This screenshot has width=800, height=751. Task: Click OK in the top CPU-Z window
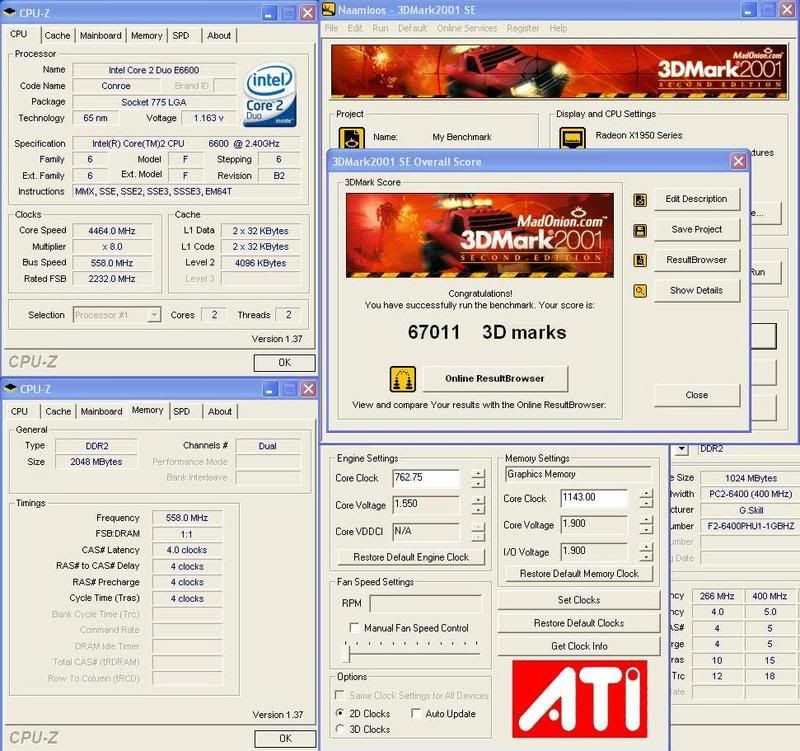coord(284,363)
